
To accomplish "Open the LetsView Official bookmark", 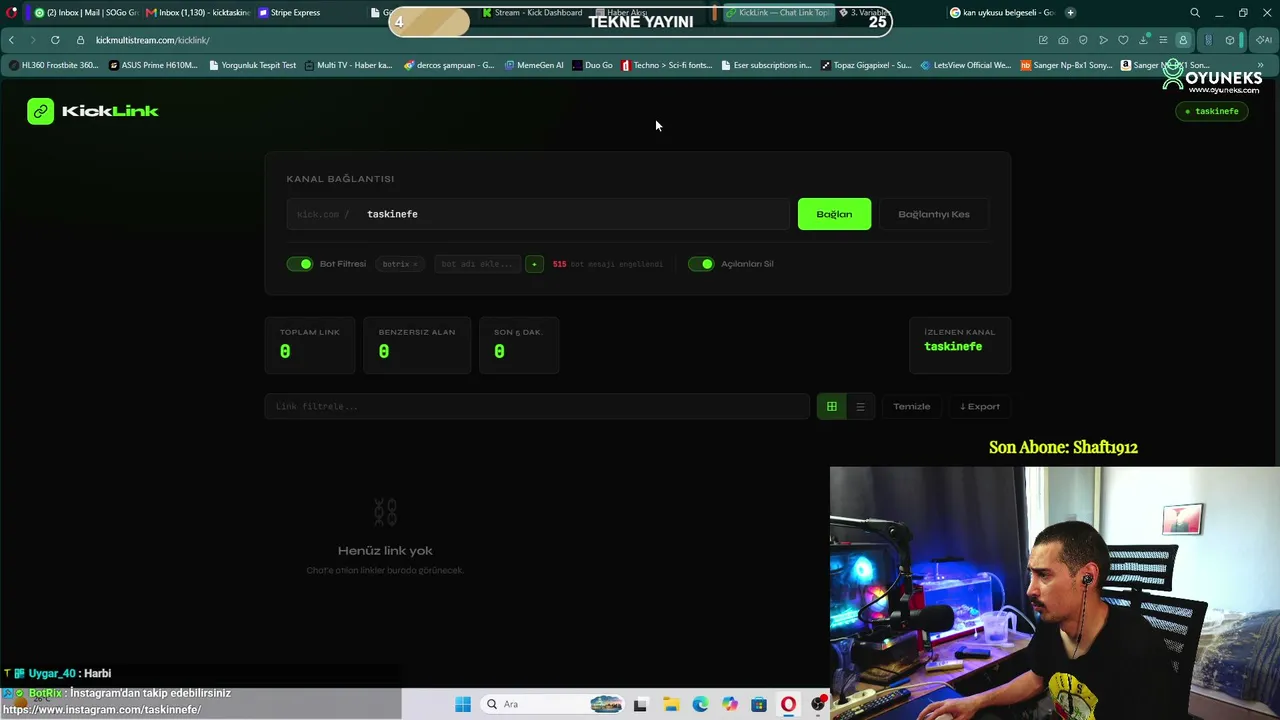I will click(x=965, y=65).
